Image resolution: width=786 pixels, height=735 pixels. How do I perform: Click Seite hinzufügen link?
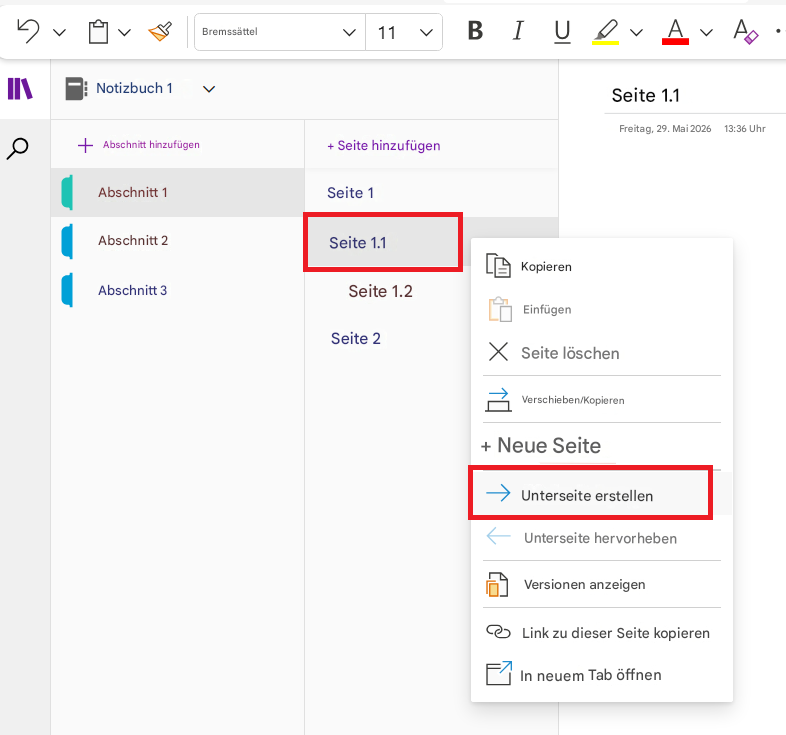(x=383, y=146)
